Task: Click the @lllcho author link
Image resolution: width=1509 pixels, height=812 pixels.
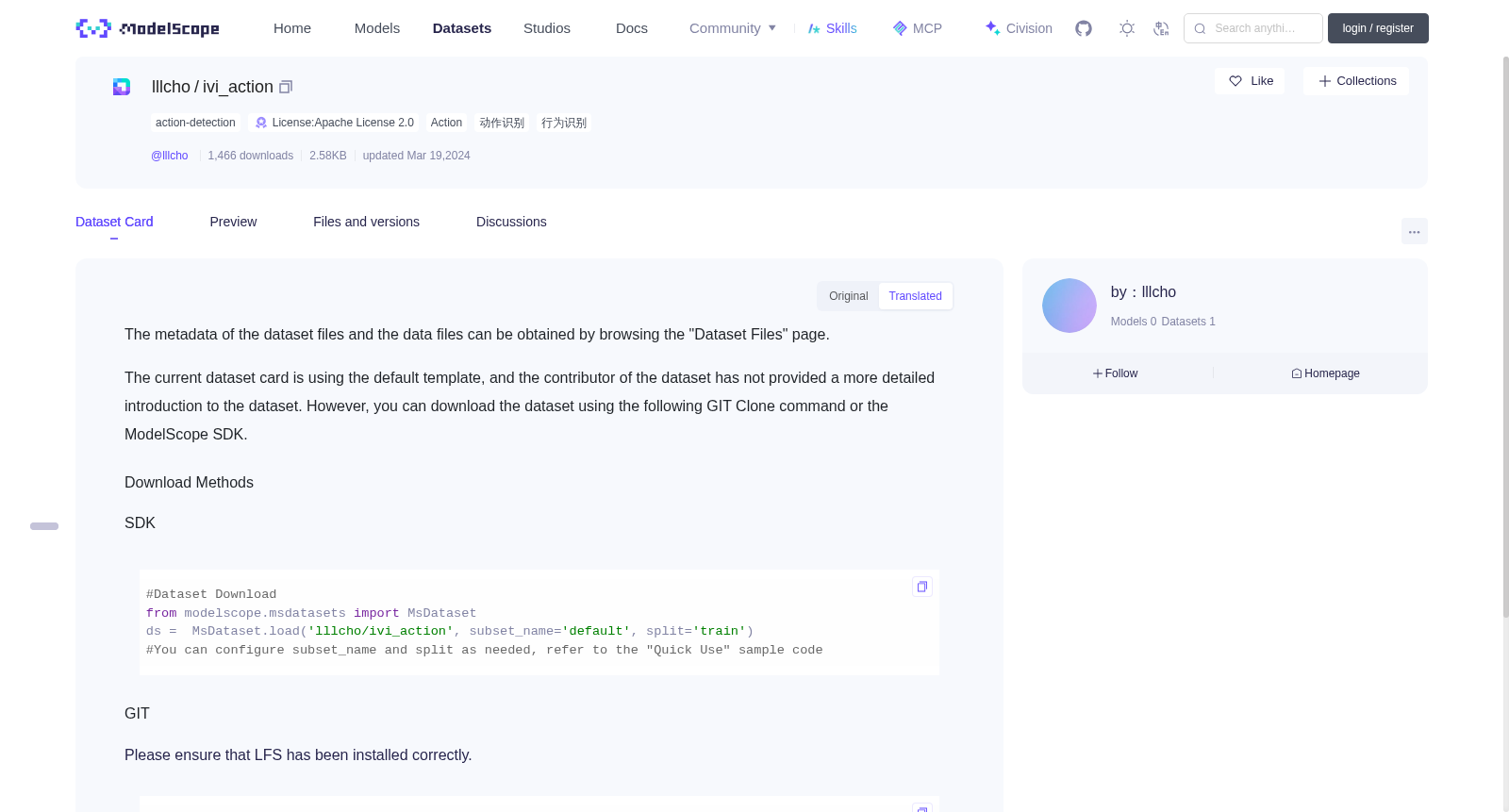Action: click(170, 156)
